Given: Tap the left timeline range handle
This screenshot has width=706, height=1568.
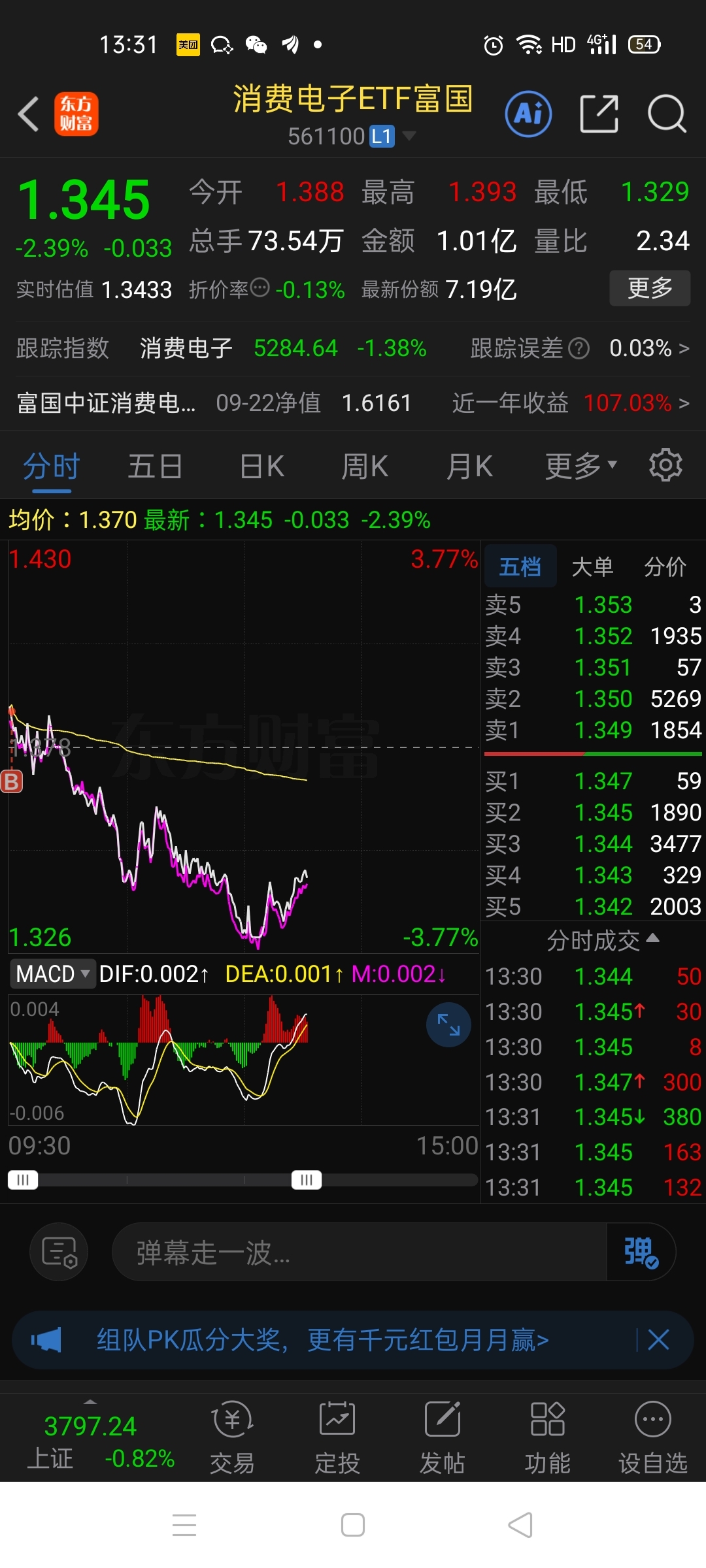Looking at the screenshot, I should tap(23, 1180).
